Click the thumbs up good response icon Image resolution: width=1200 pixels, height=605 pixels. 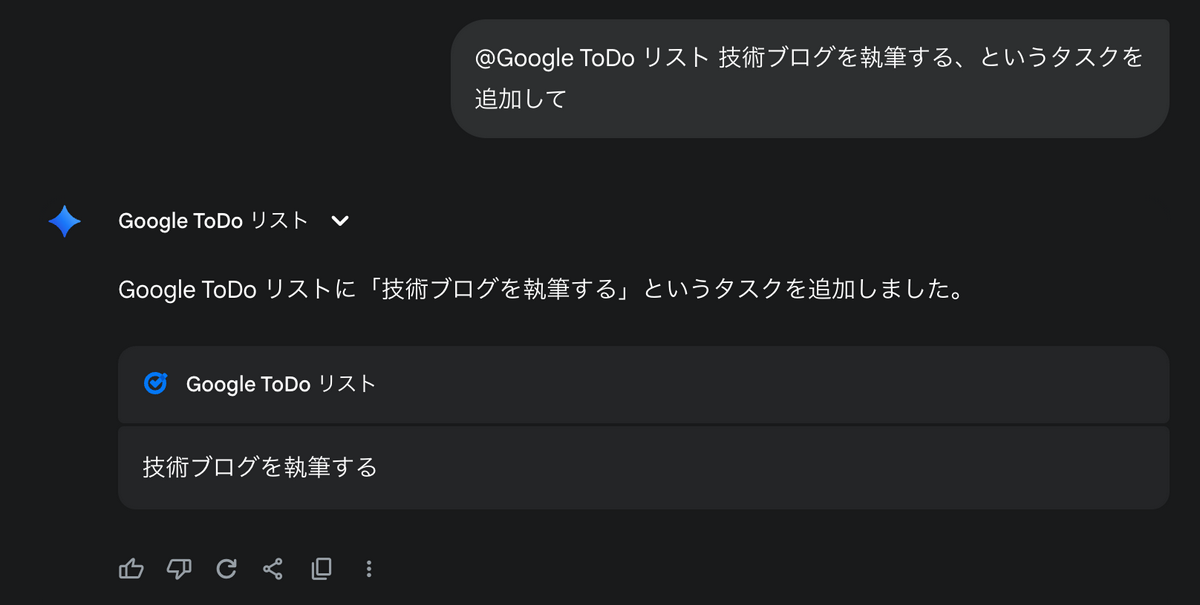(131, 569)
